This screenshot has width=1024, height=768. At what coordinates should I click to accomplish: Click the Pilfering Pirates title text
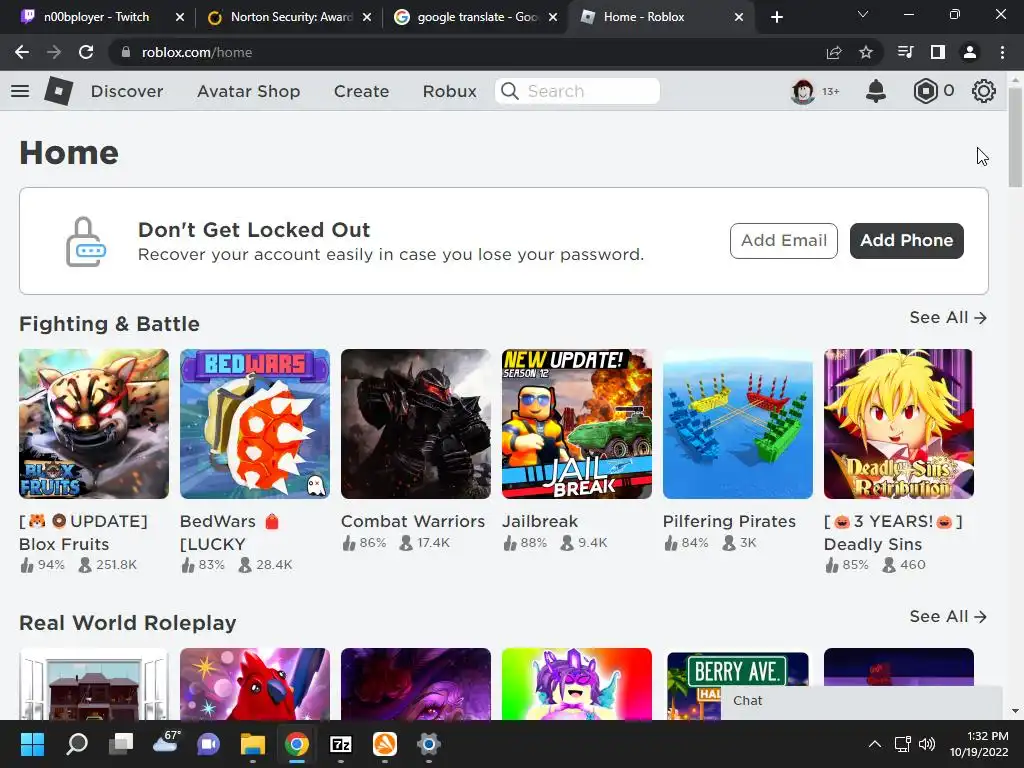(x=729, y=521)
